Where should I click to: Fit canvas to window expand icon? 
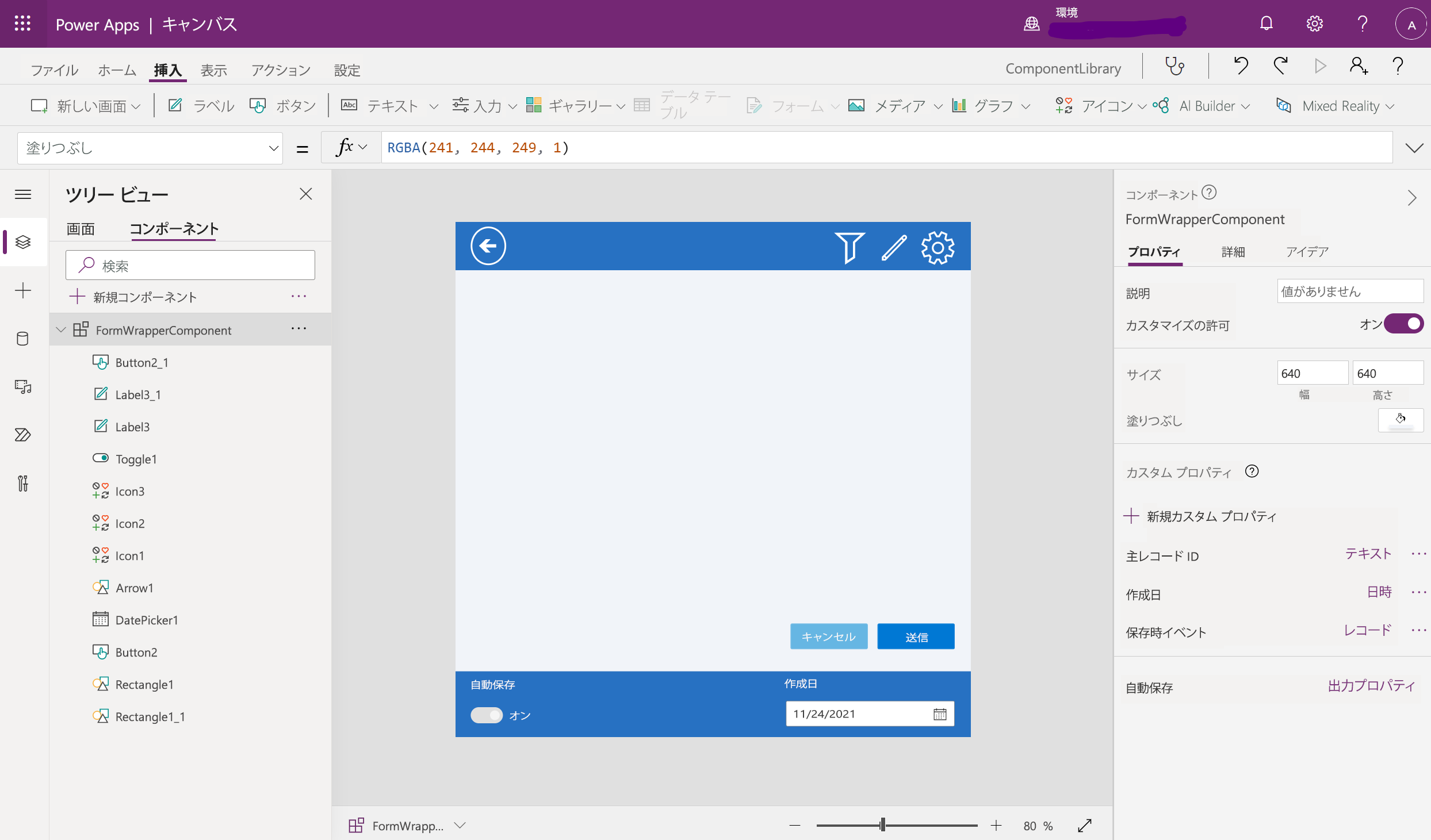[x=1085, y=826]
